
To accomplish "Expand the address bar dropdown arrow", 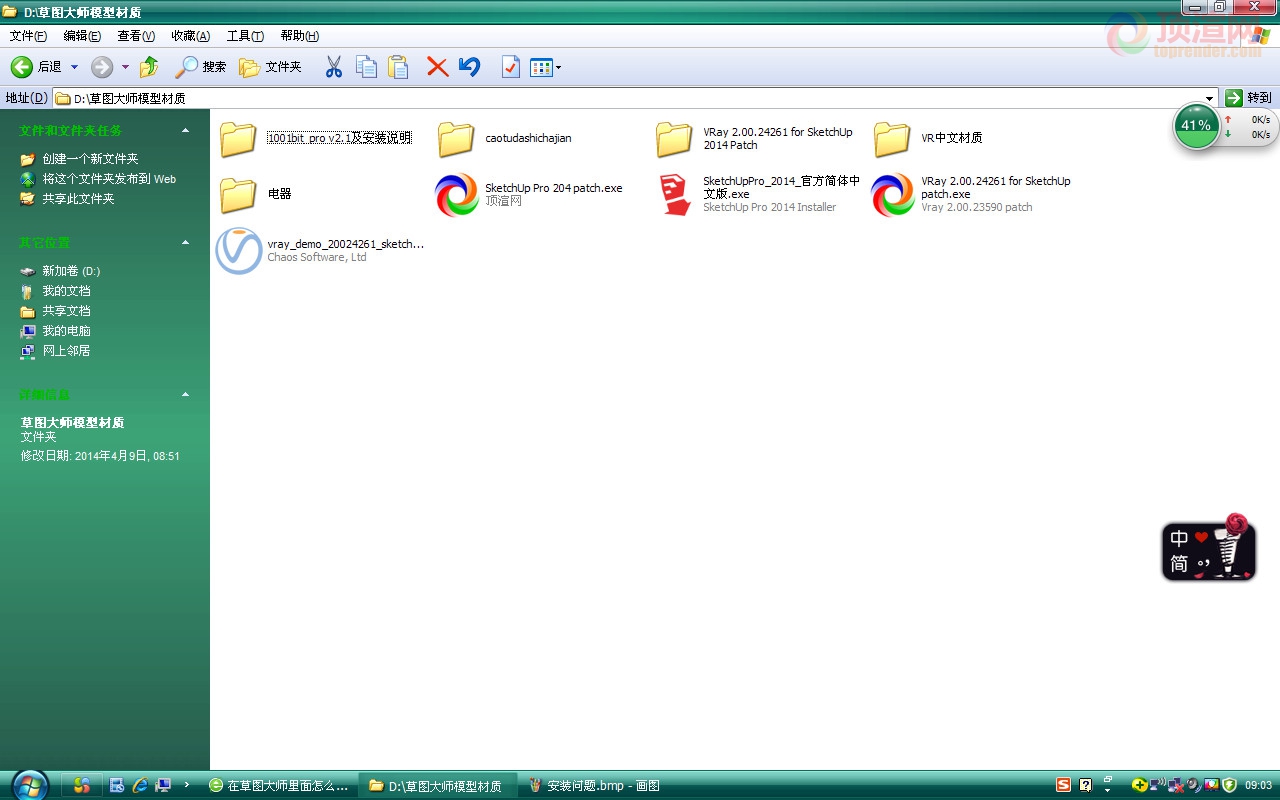I will tap(1210, 98).
